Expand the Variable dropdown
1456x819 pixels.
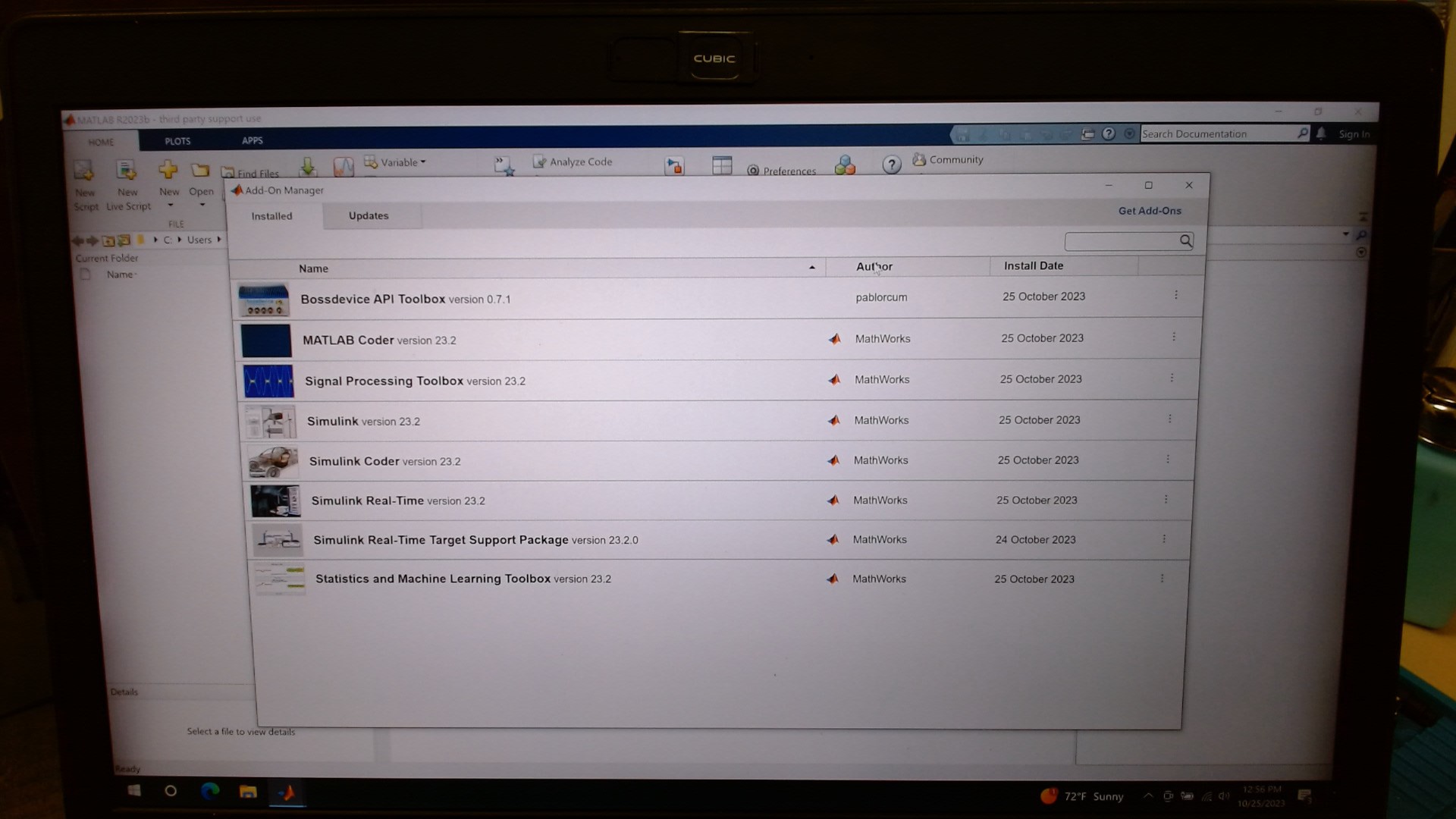[422, 162]
